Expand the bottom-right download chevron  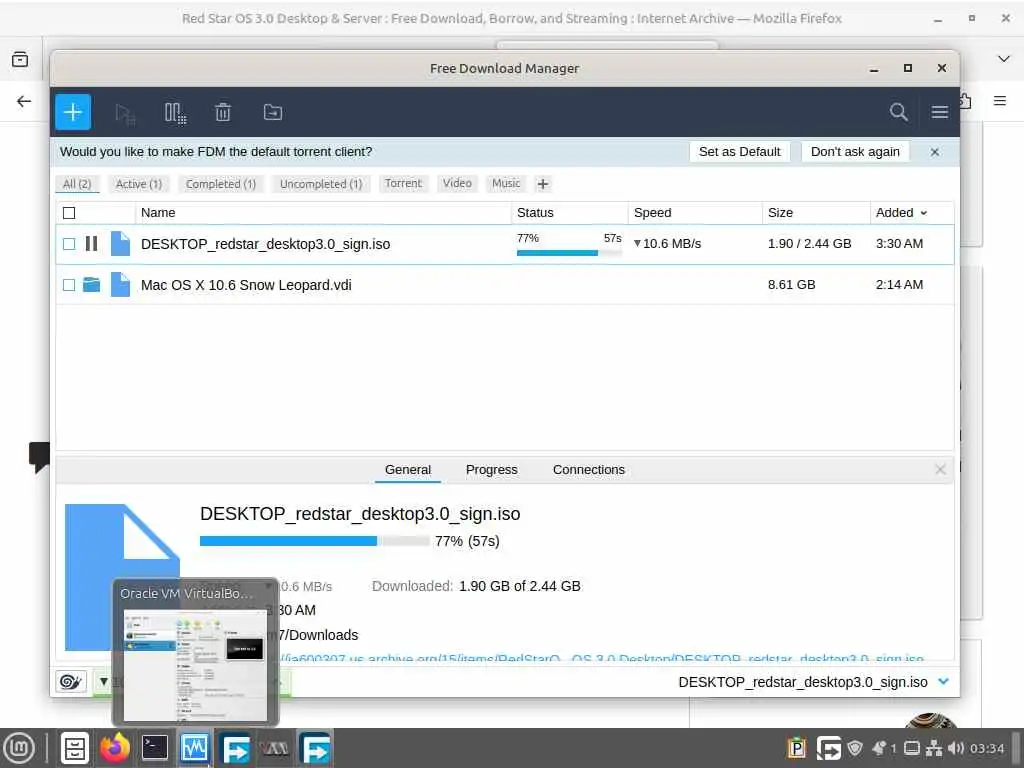(943, 681)
